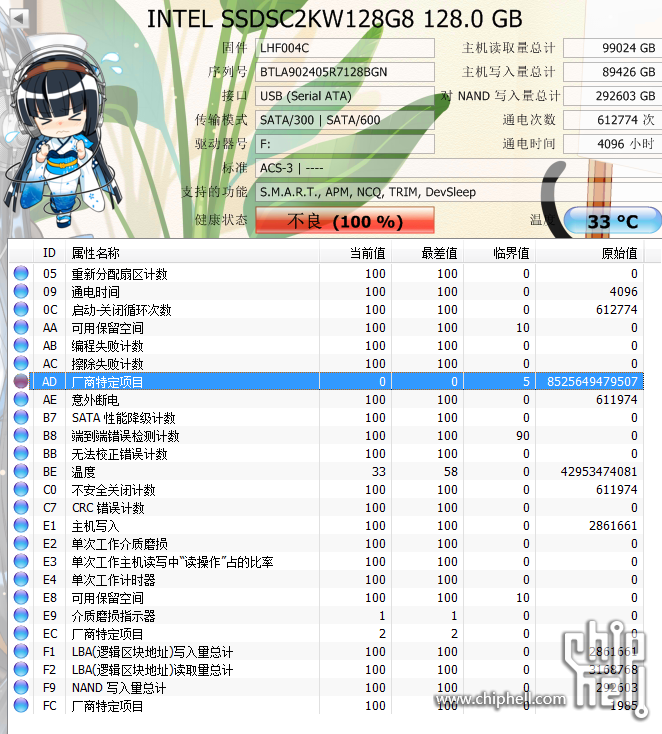Click the previous disk arrow button
The height and width of the screenshot is (734, 662).
coord(19,19)
